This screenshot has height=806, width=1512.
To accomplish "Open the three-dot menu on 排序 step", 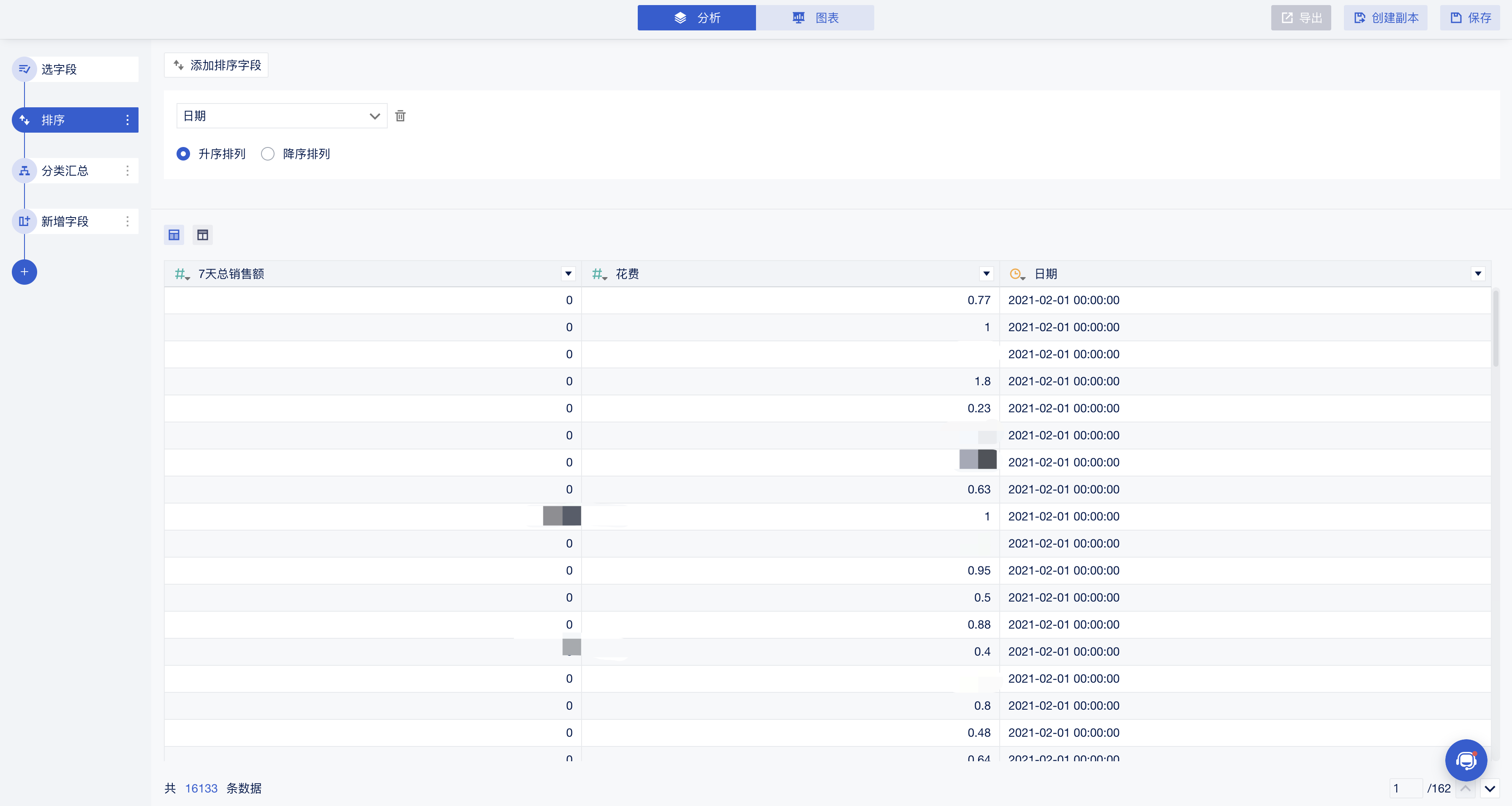I will 128,120.
